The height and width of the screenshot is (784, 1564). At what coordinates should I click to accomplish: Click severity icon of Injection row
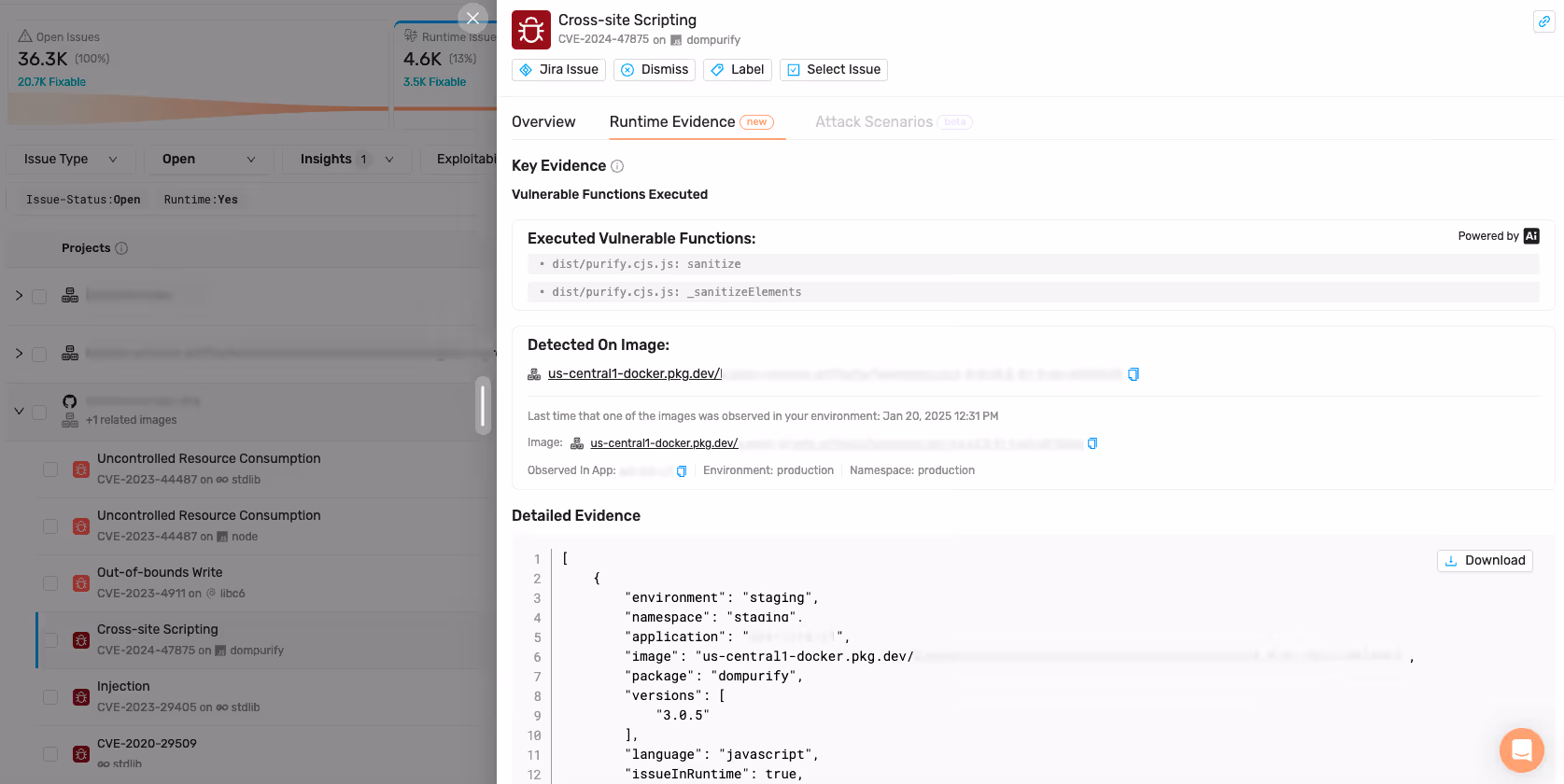pyautogui.click(x=81, y=697)
